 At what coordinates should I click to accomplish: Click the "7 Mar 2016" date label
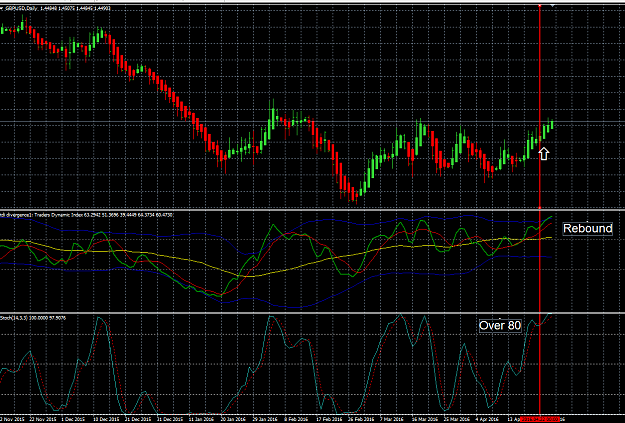click(392, 419)
